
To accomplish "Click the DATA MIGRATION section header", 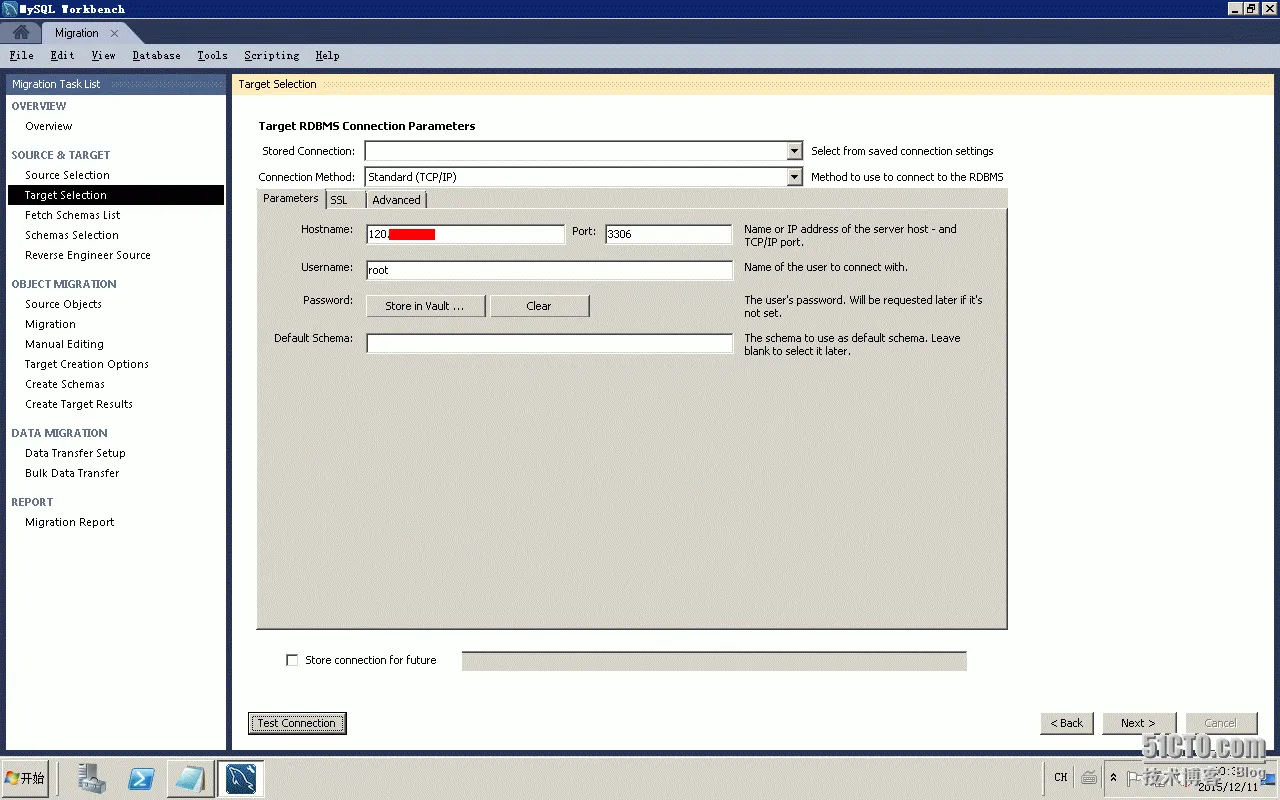I will [x=59, y=433].
